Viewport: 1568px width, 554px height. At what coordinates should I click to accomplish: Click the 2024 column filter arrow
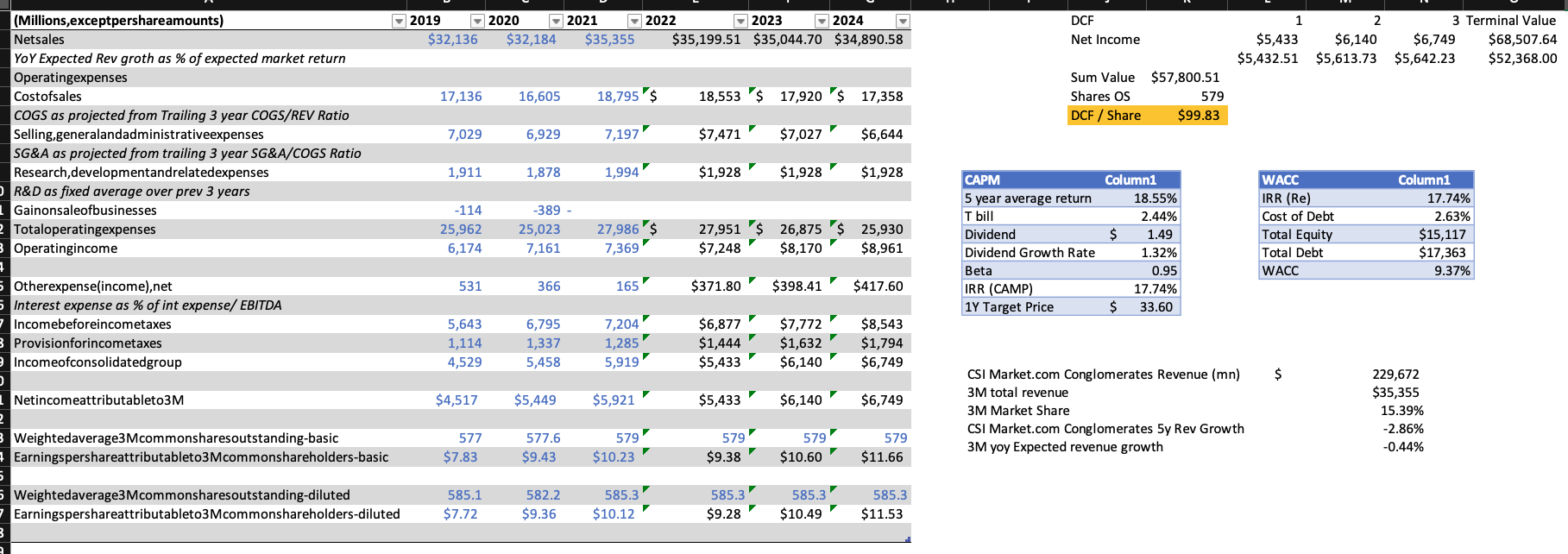[x=902, y=21]
